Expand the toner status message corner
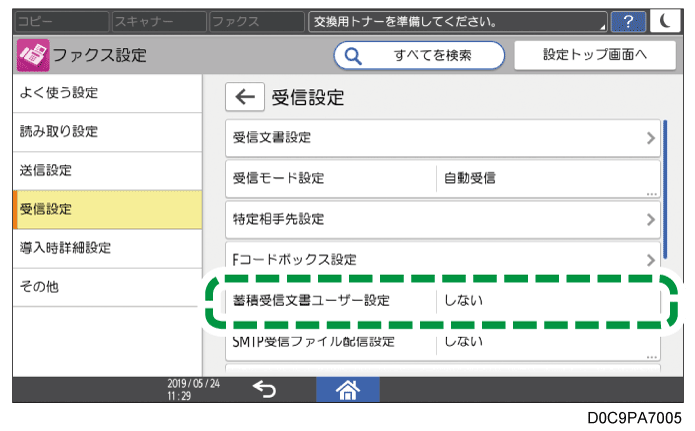The height and width of the screenshot is (431, 695). [602, 27]
